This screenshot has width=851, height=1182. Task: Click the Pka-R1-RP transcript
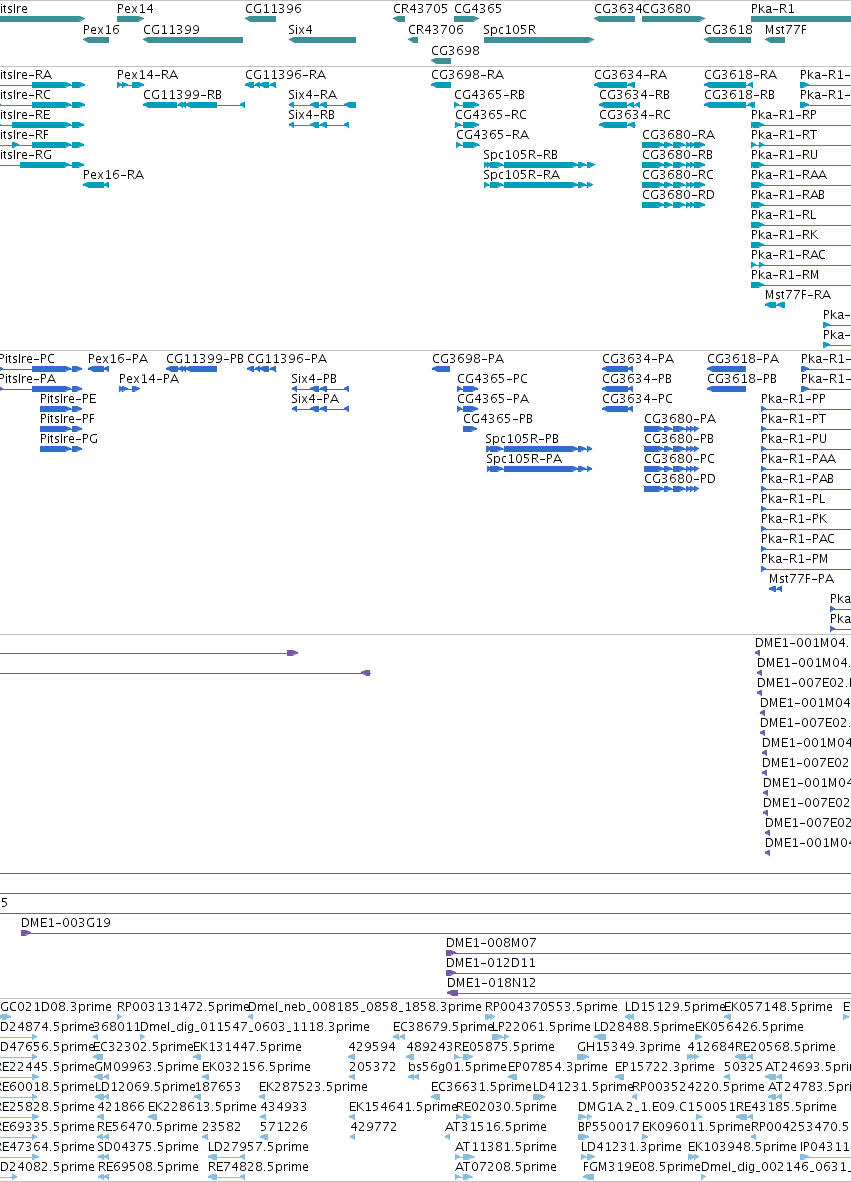coord(800,125)
